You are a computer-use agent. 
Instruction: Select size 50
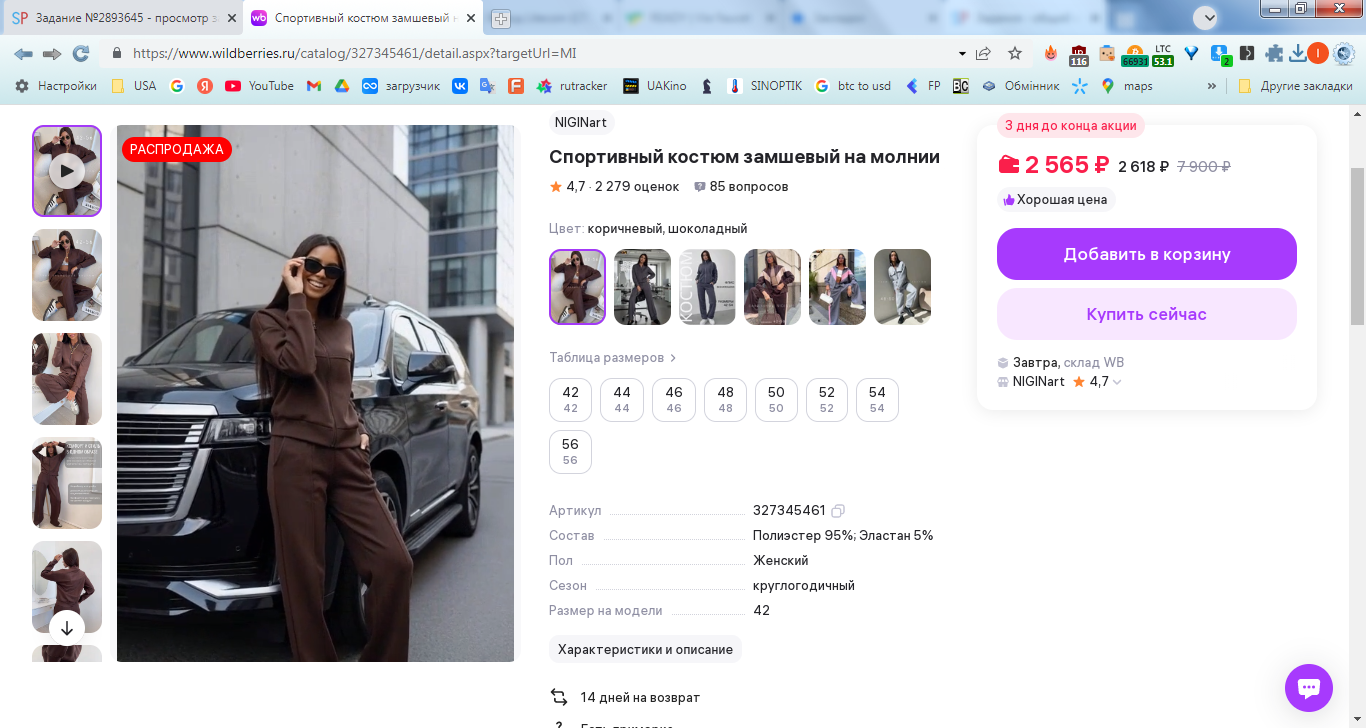[776, 400]
